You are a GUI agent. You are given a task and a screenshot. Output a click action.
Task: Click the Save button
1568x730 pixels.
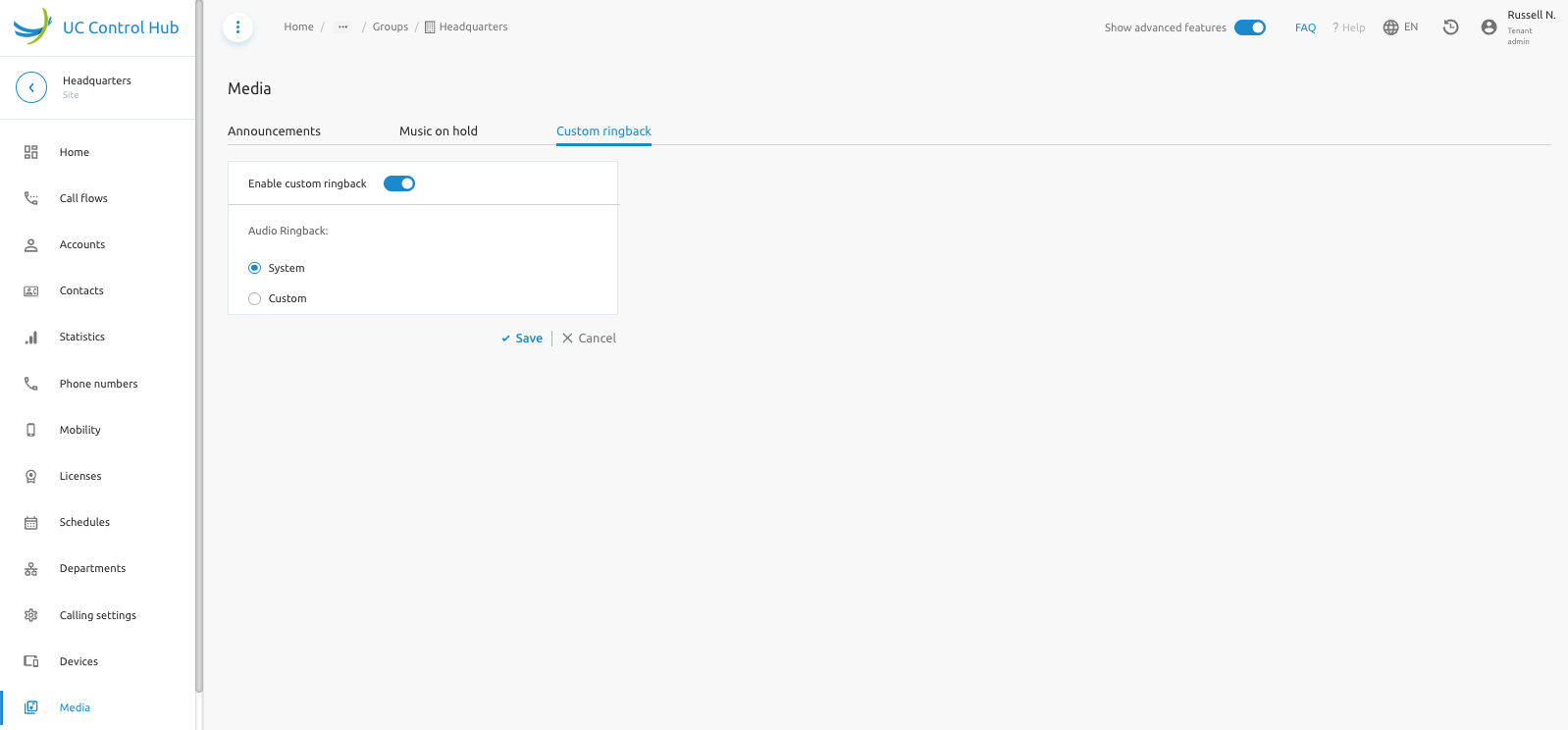pos(522,339)
